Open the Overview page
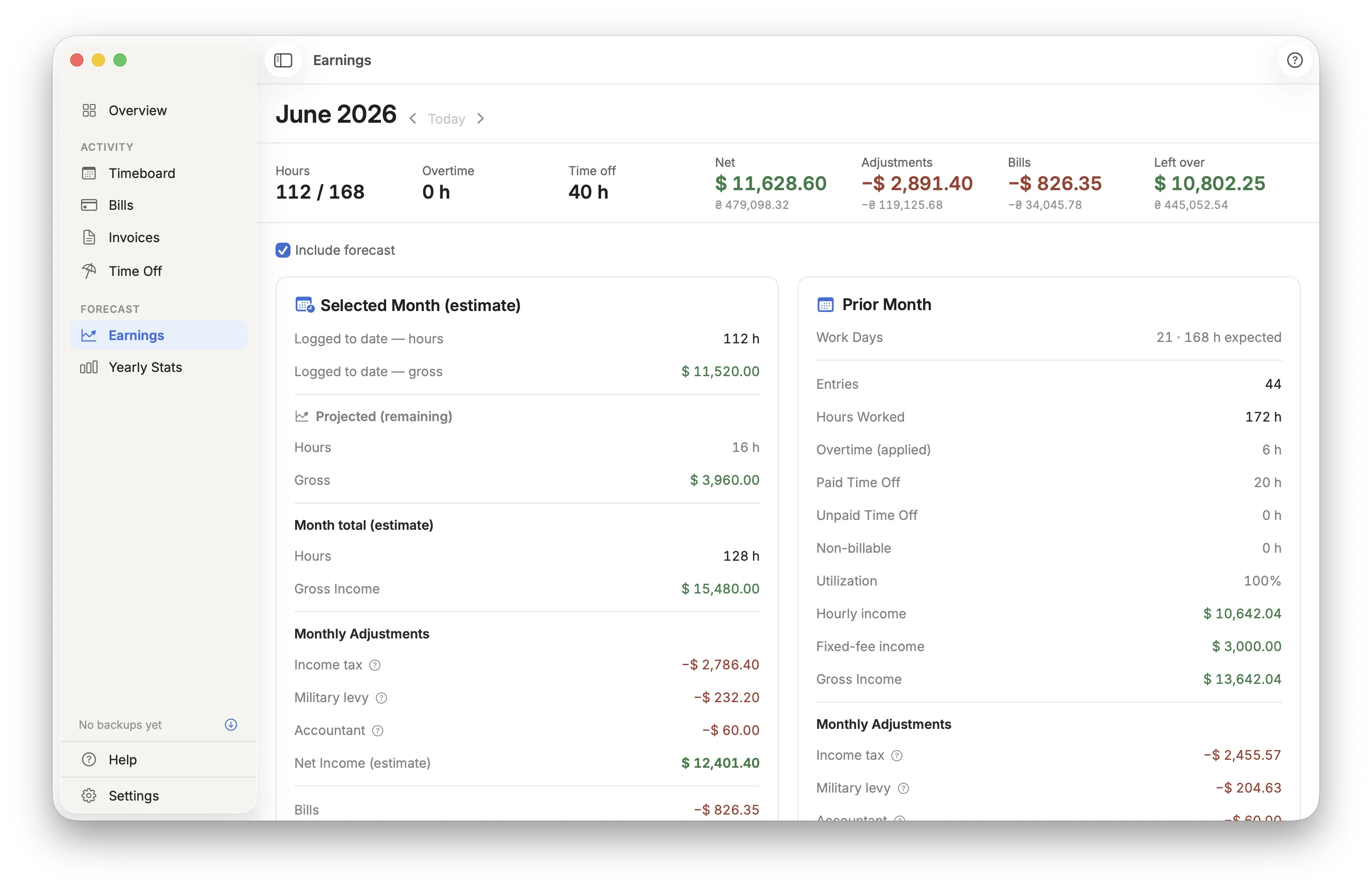The height and width of the screenshot is (890, 1372). pyautogui.click(x=158, y=110)
